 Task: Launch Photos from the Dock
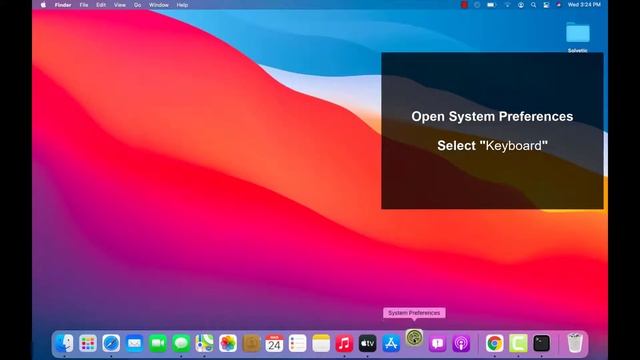pyautogui.click(x=228, y=343)
